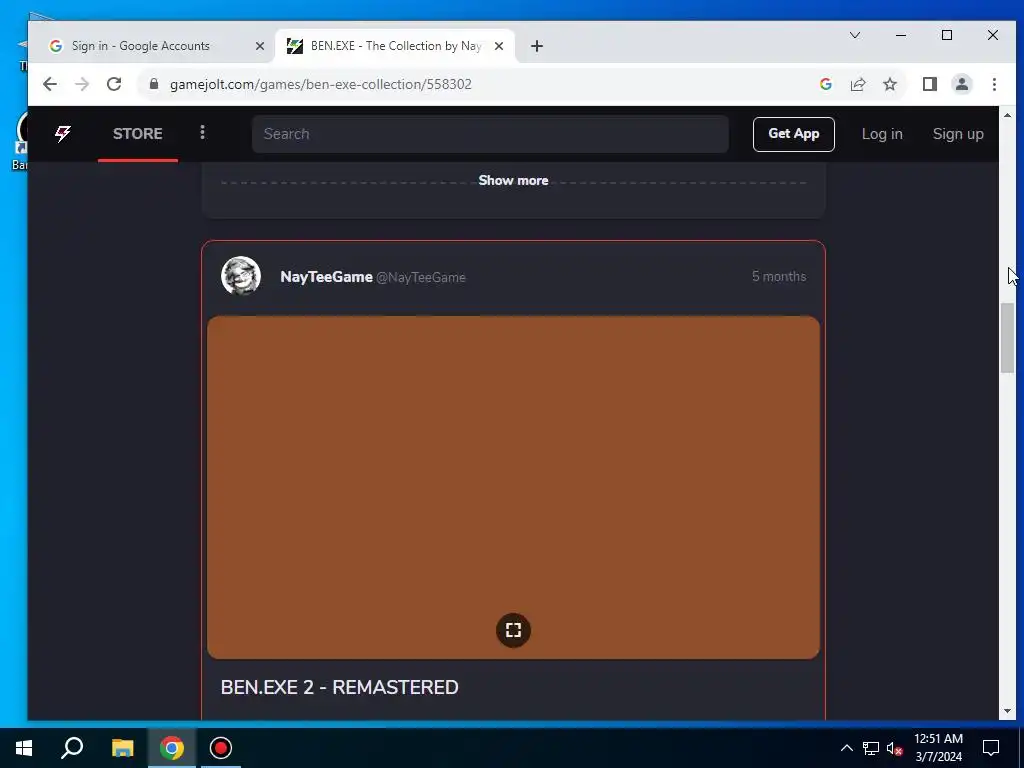Toggle the browser side panel
Viewport: 1024px width, 768px height.
coord(930,84)
